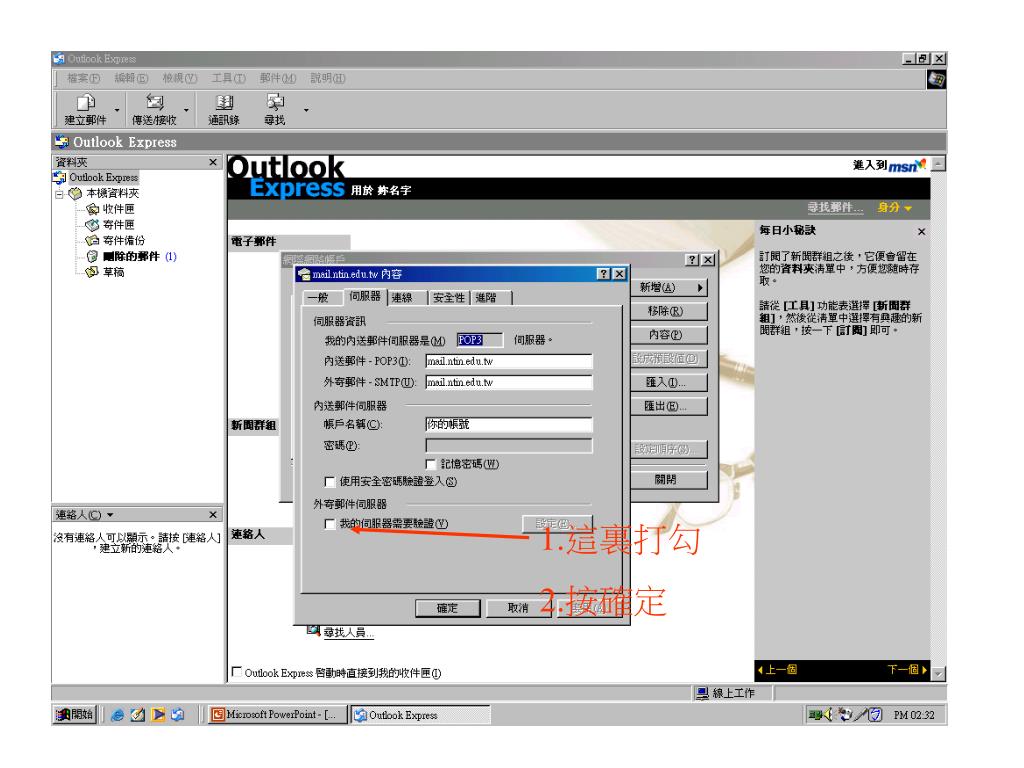Expand the toolbar overflow arrow after 尋找
This screenshot has width=1024, height=768.
tap(306, 110)
